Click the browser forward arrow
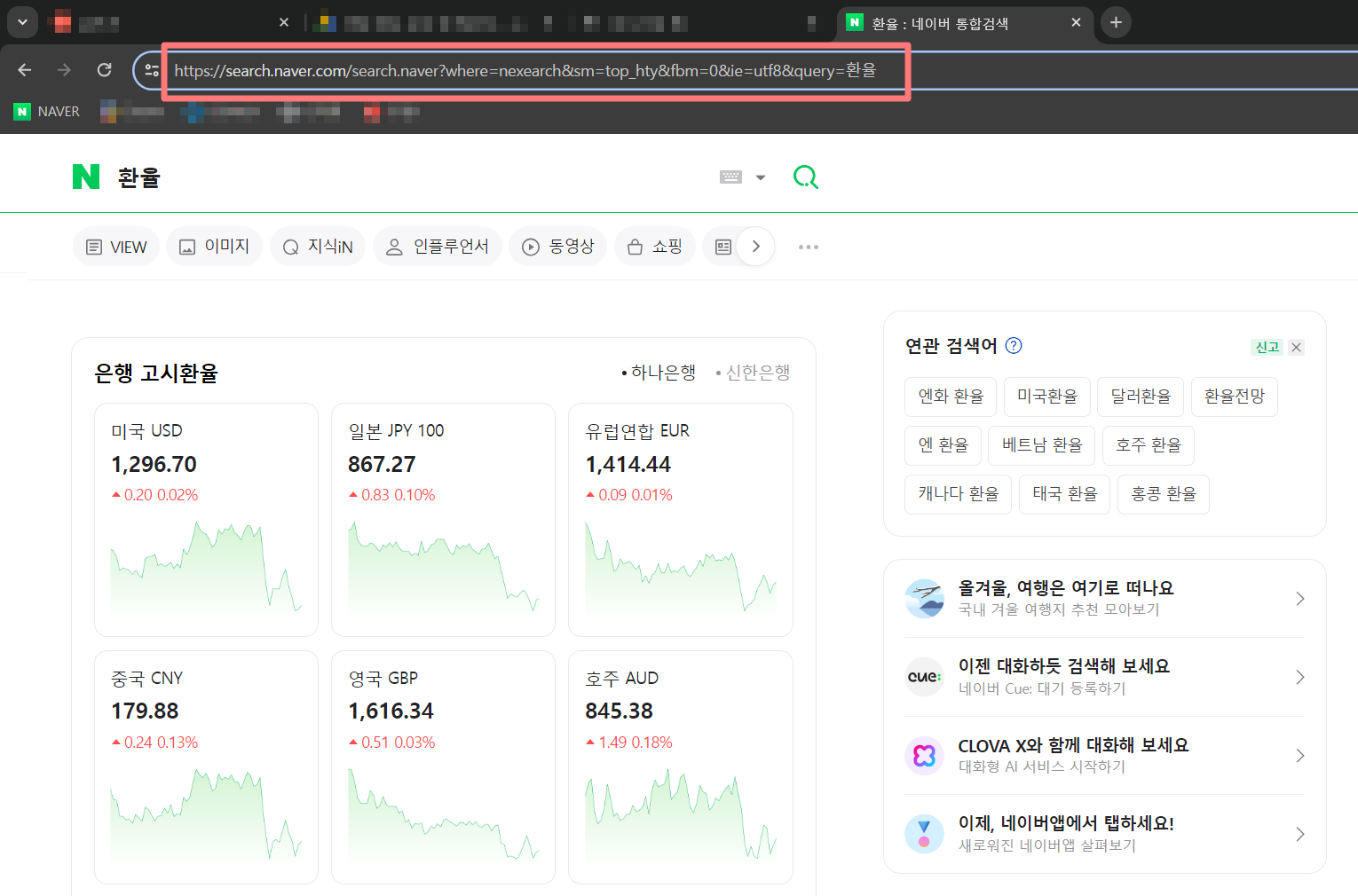Viewport: 1358px width, 896px height. (64, 70)
